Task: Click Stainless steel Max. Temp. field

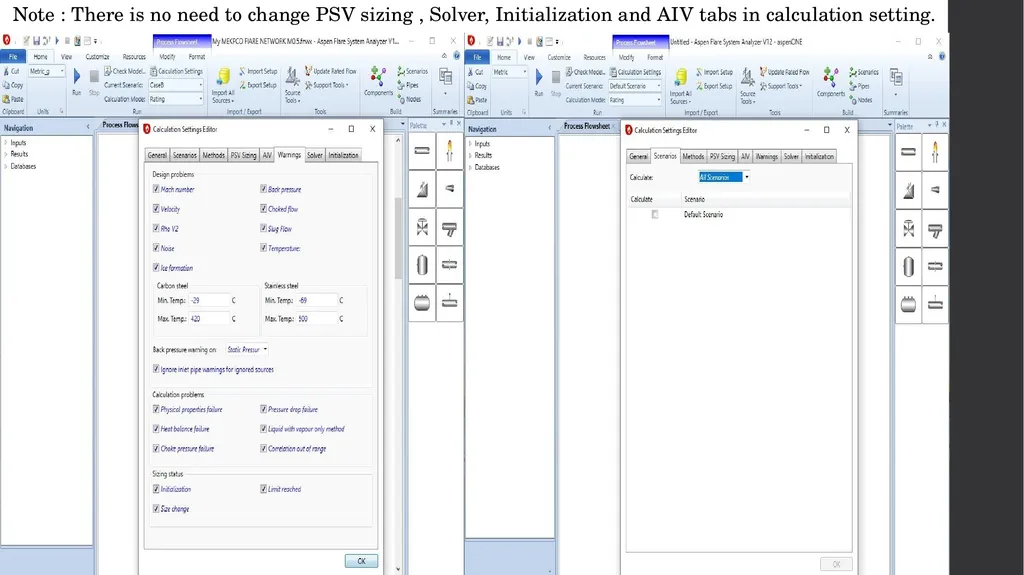Action: pos(317,319)
